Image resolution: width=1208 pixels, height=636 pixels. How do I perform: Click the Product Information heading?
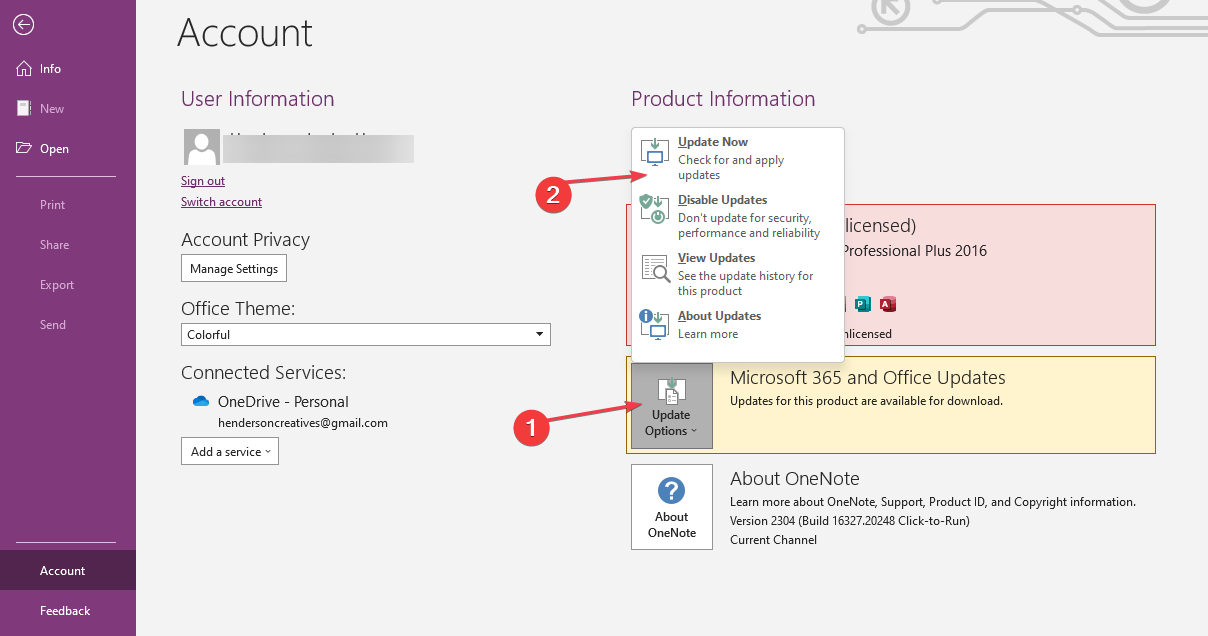(723, 99)
